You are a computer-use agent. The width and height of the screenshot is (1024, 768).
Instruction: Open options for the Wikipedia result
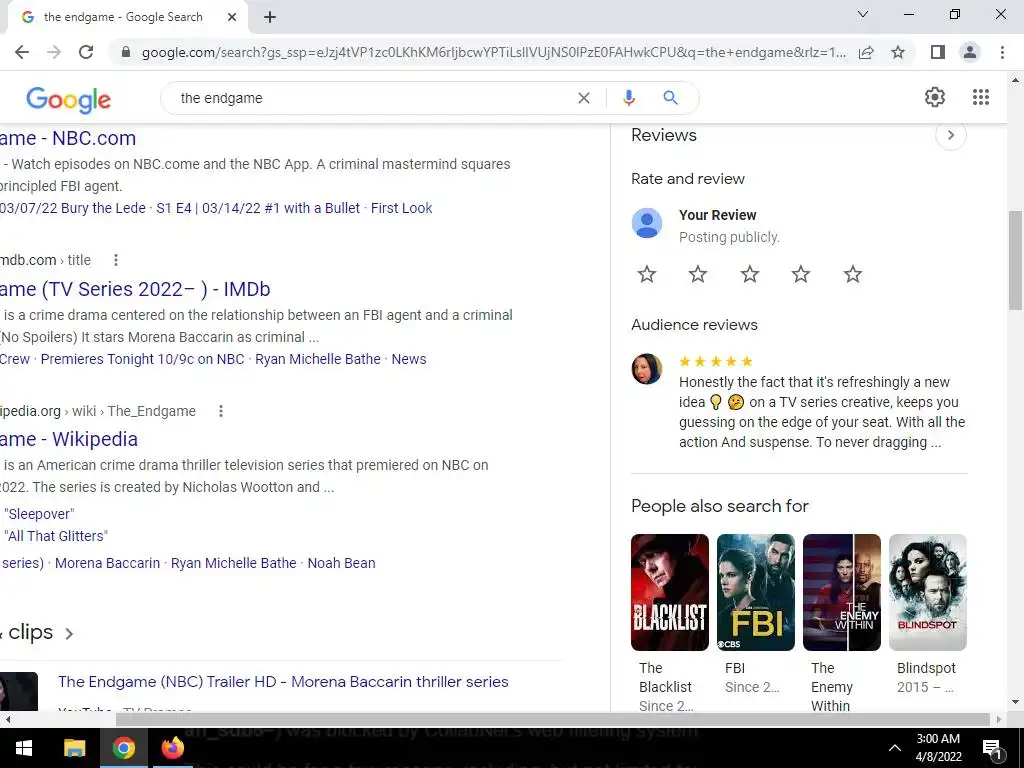coord(221,411)
